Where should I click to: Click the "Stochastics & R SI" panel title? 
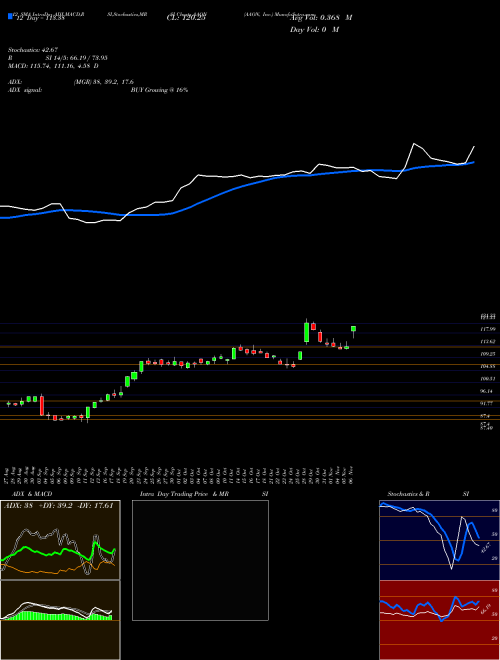[x=428, y=494]
